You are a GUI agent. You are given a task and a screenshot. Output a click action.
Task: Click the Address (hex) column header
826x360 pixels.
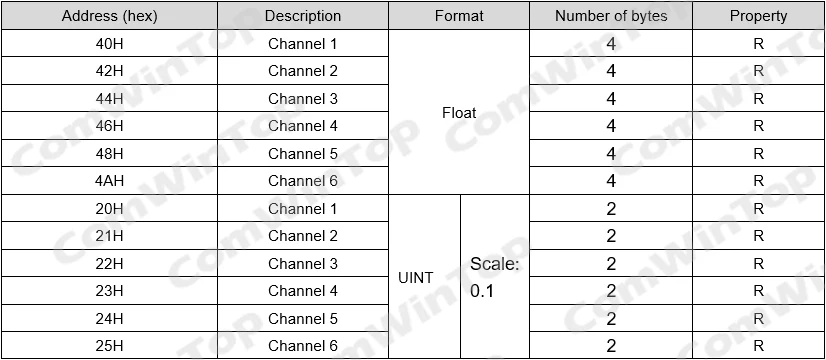pos(110,16)
